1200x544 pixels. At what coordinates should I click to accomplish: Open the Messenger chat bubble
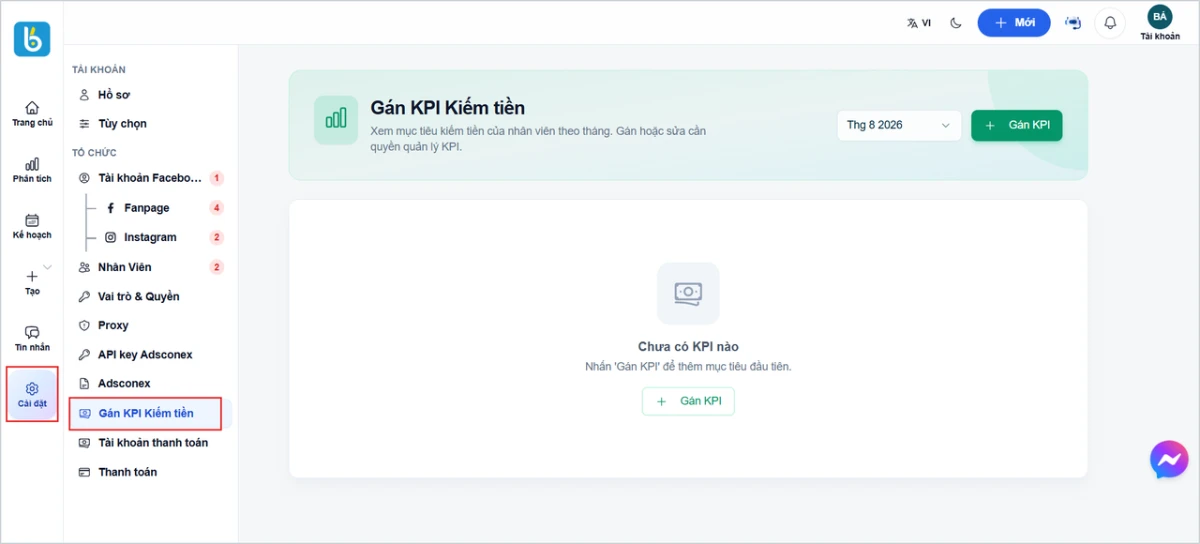pyautogui.click(x=1168, y=459)
